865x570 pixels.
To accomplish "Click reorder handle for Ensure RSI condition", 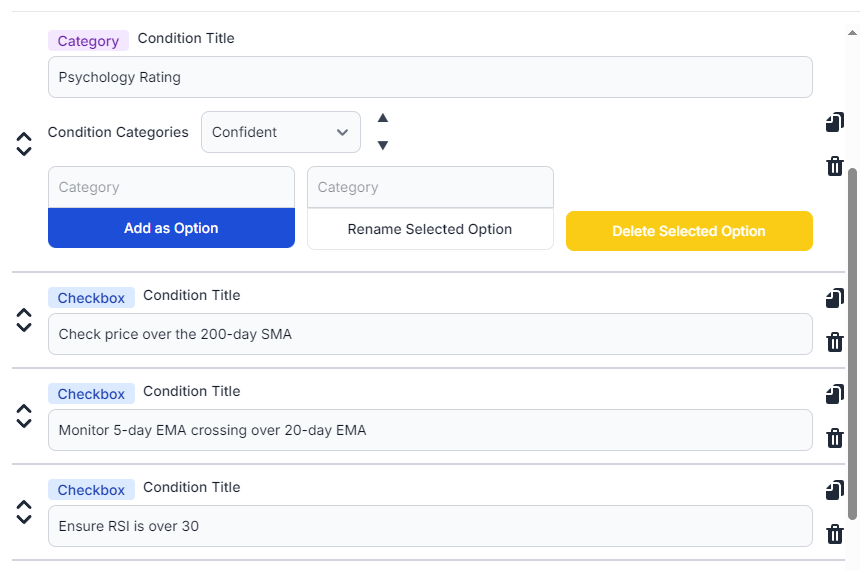I will click(x=25, y=512).
